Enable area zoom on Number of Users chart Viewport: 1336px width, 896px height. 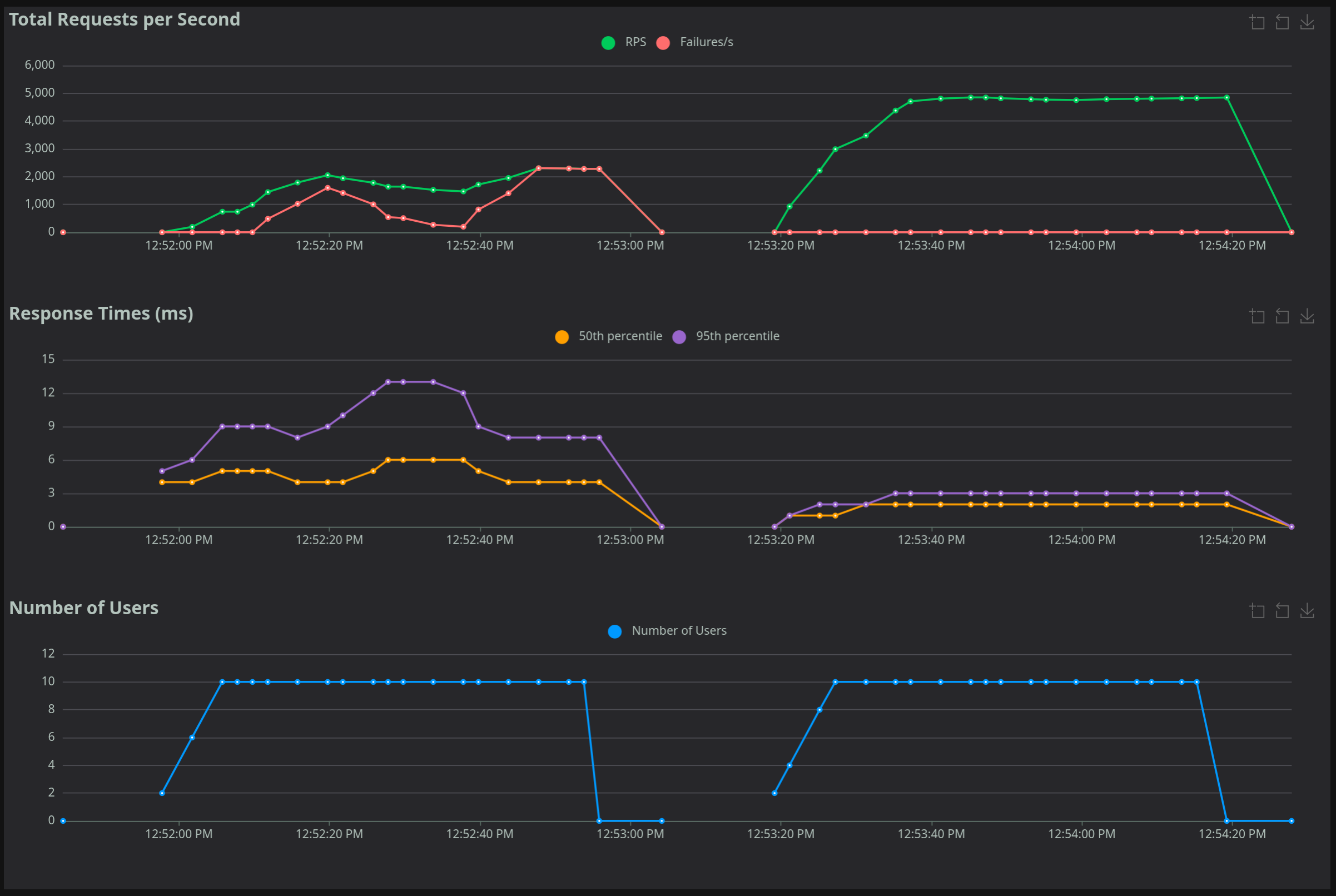(1256, 611)
